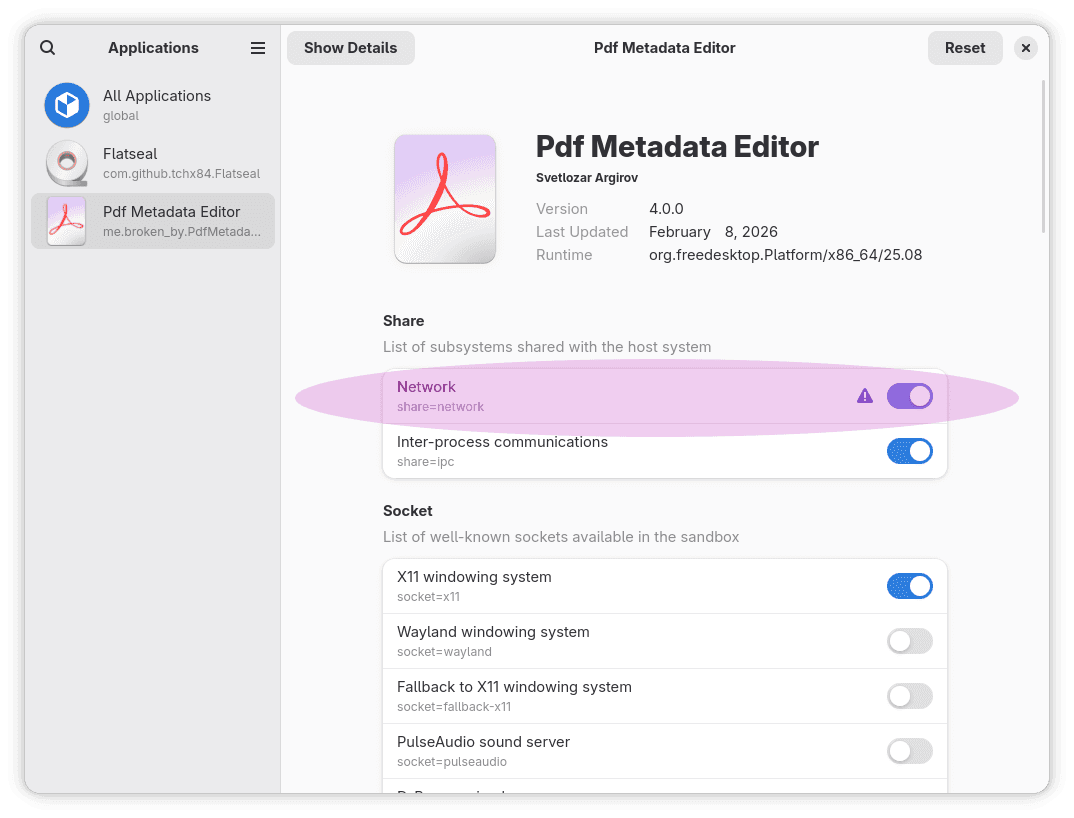Click the Applications sidebar title

[153, 48]
